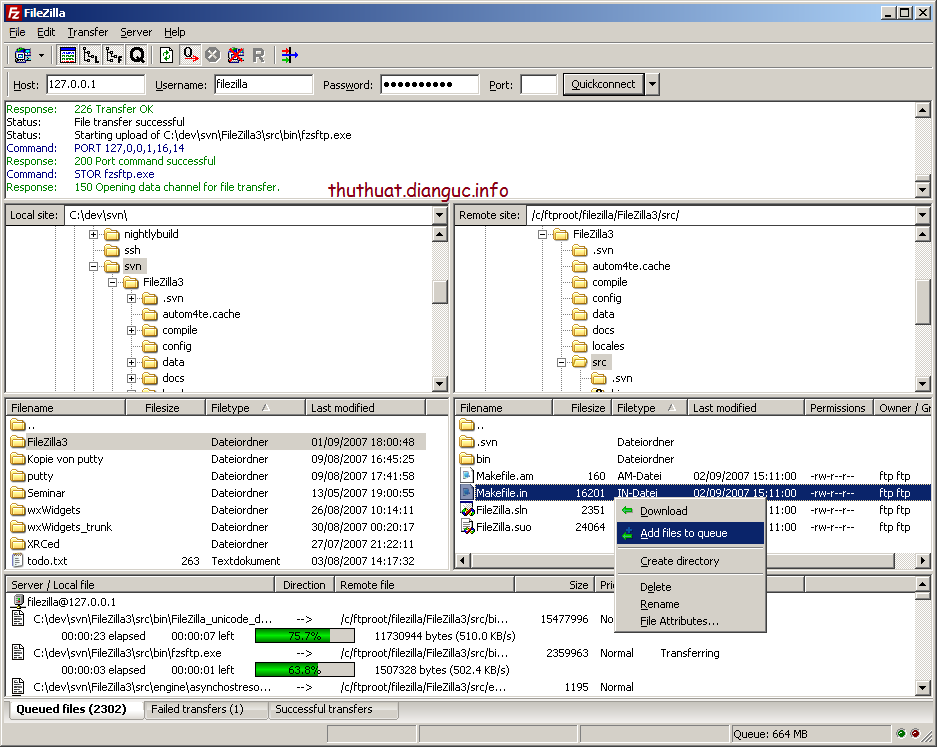
Task: Open the Help menu
Action: coord(174,32)
